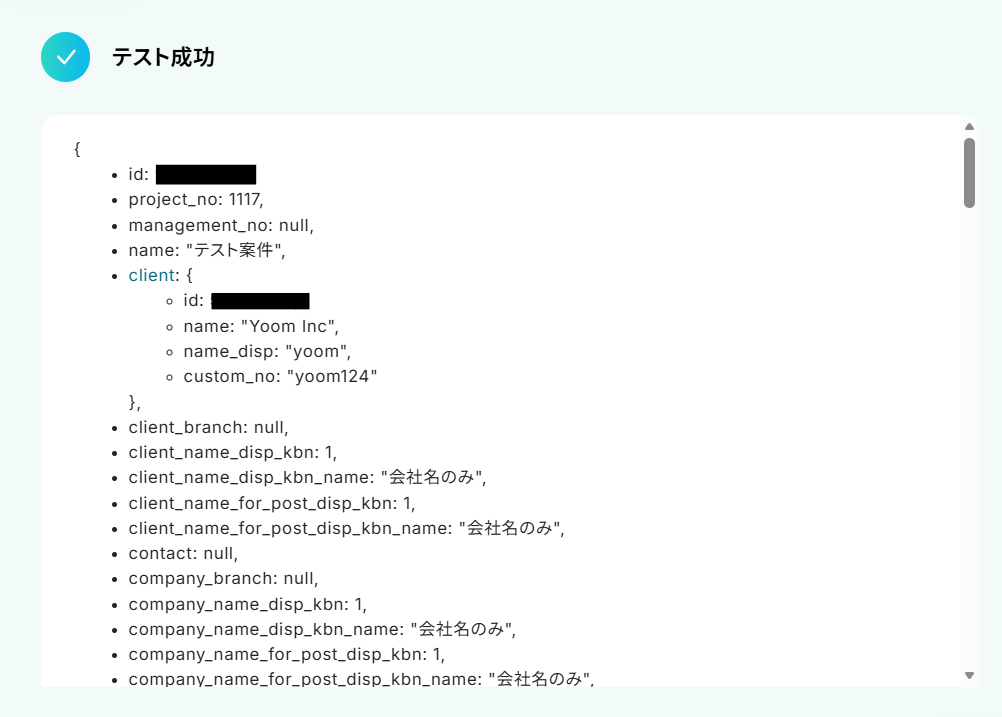Screen dimensions: 1002x717
Task: Select the project_no: 1117 line
Action: tap(196, 200)
